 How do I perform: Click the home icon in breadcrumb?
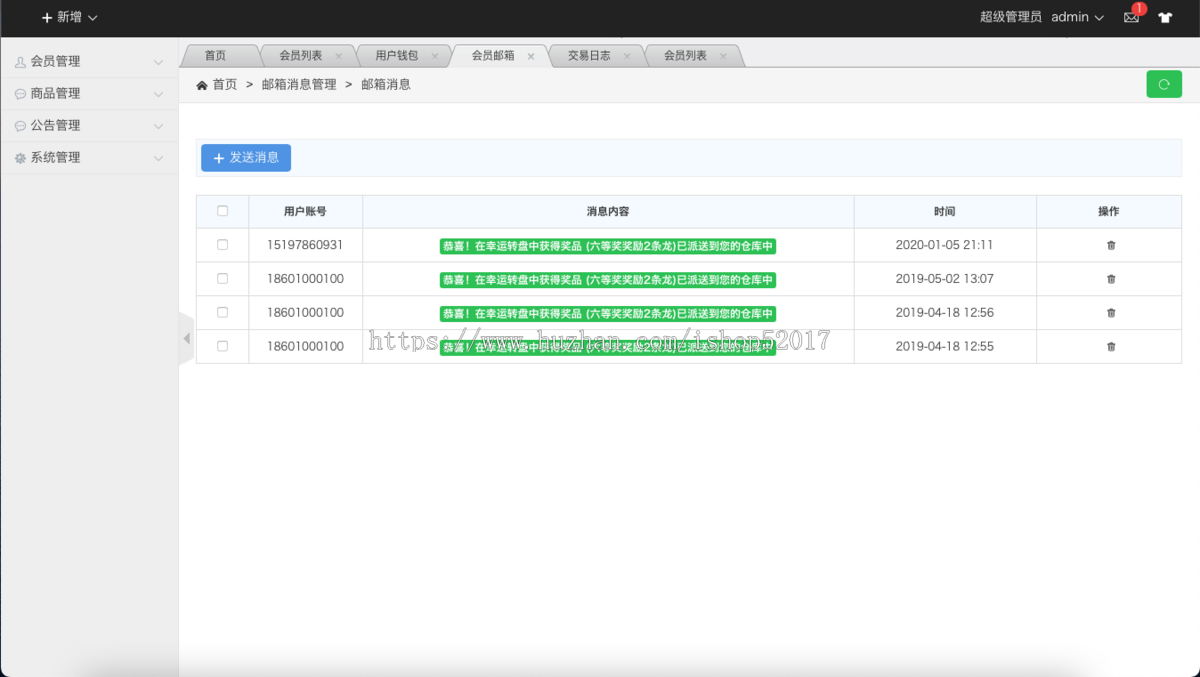pos(202,85)
